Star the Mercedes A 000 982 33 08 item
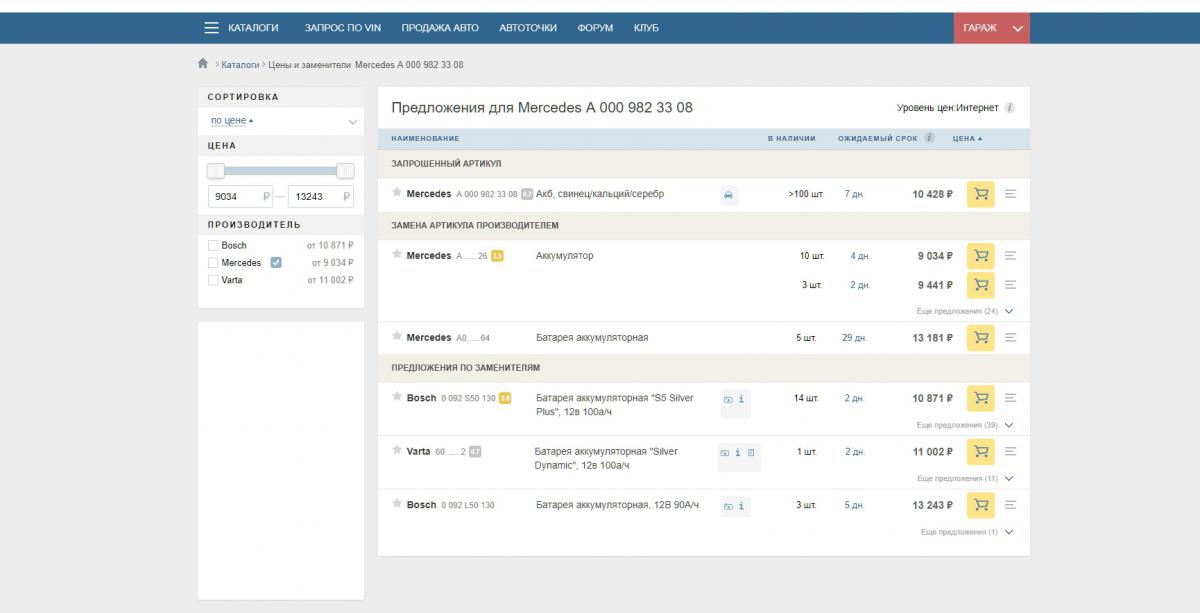1200x613 pixels. click(397, 193)
